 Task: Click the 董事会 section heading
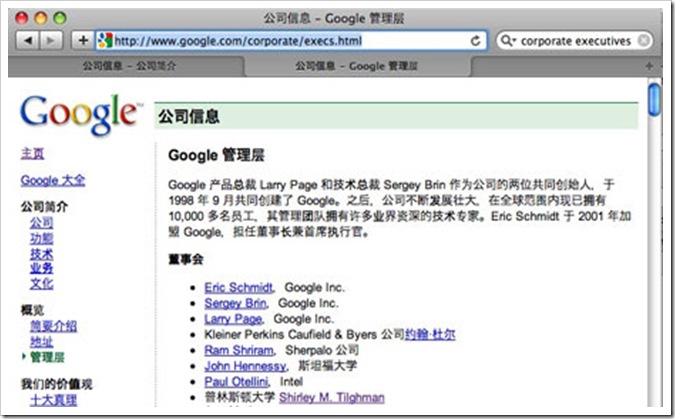[186, 259]
